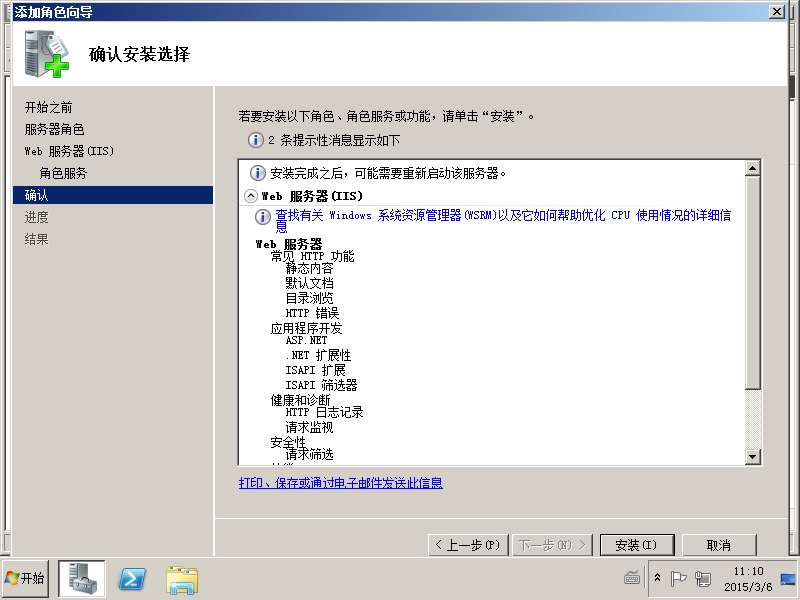Select 进度 step in sidebar
The height and width of the screenshot is (600, 800).
click(x=37, y=217)
